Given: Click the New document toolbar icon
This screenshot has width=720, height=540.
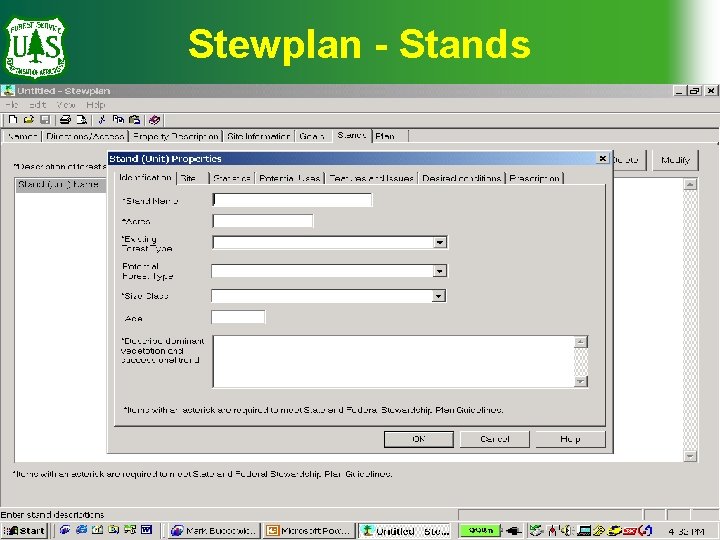Looking at the screenshot, I should (13, 120).
